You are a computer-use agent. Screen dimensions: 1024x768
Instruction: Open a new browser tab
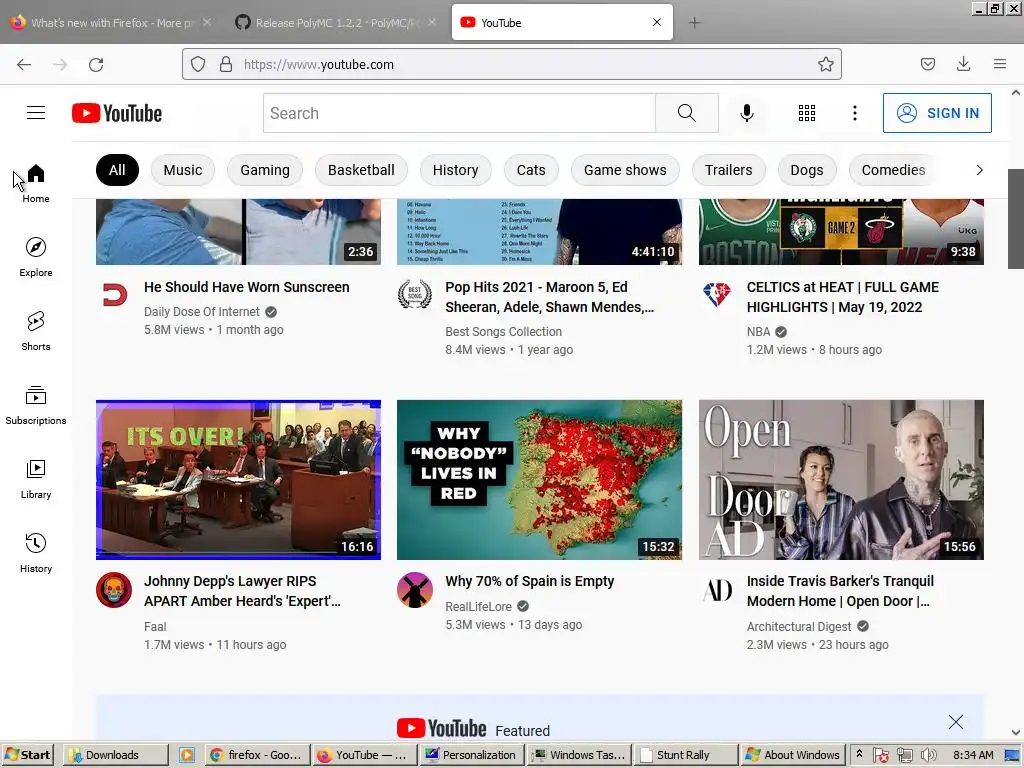pyautogui.click(x=694, y=23)
